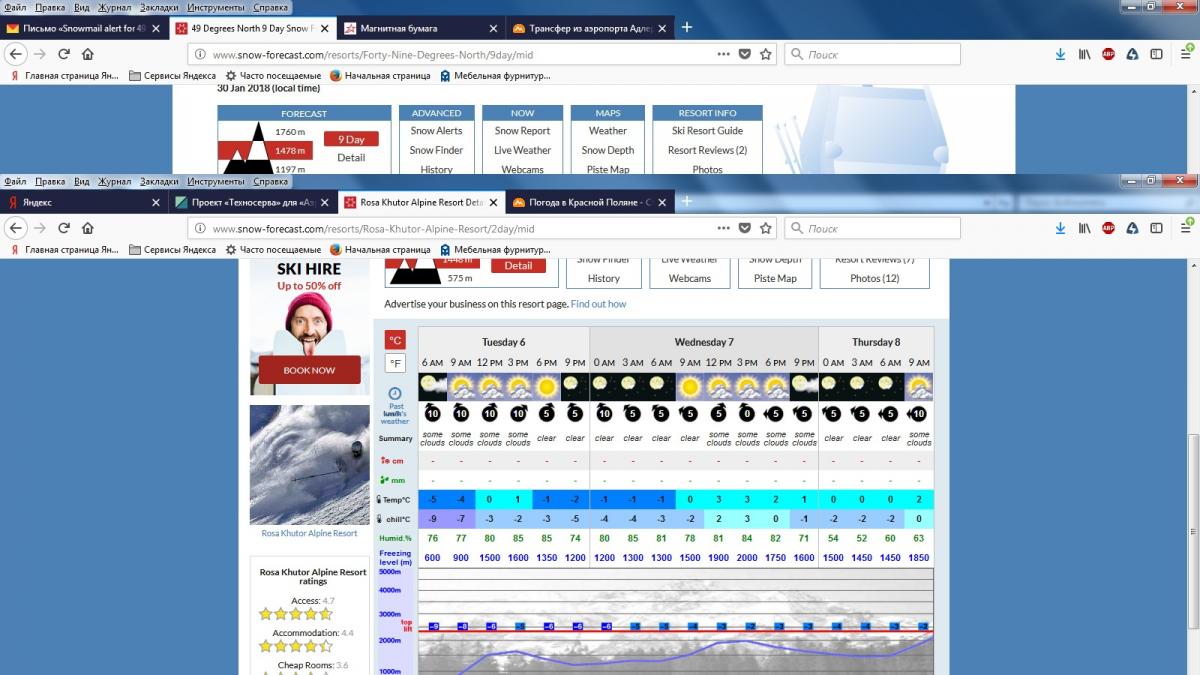This screenshot has height=675, width=1200.
Task: Close the Яндекс tab
Action: (155, 202)
